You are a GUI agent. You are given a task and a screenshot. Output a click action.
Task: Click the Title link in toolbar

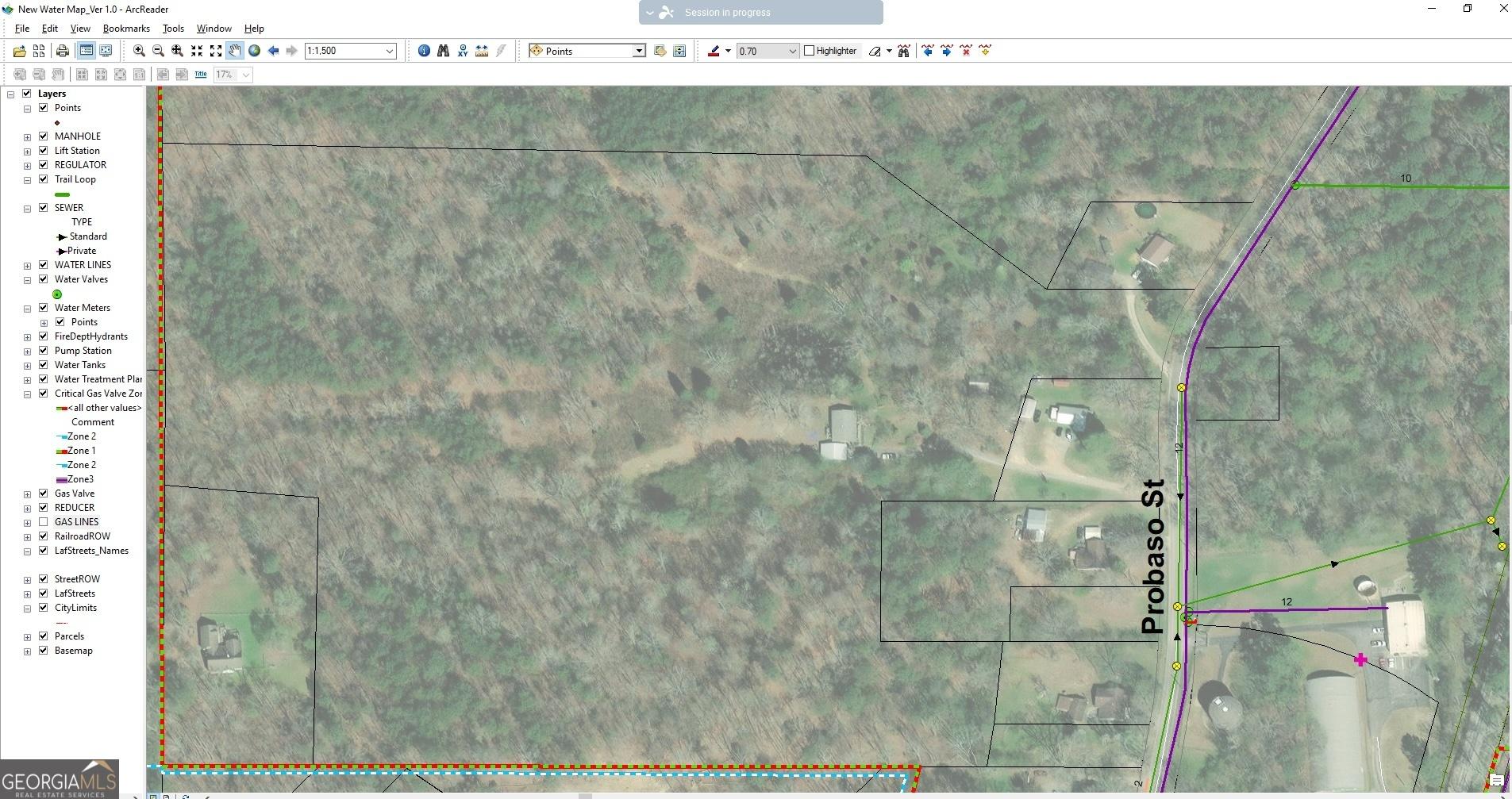201,74
